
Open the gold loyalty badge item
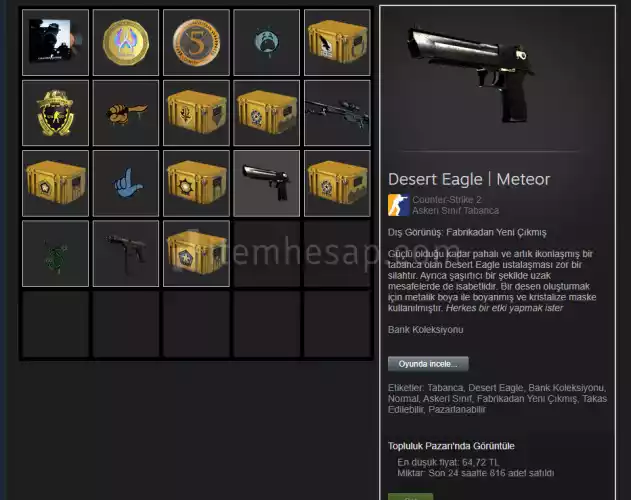(x=56, y=113)
